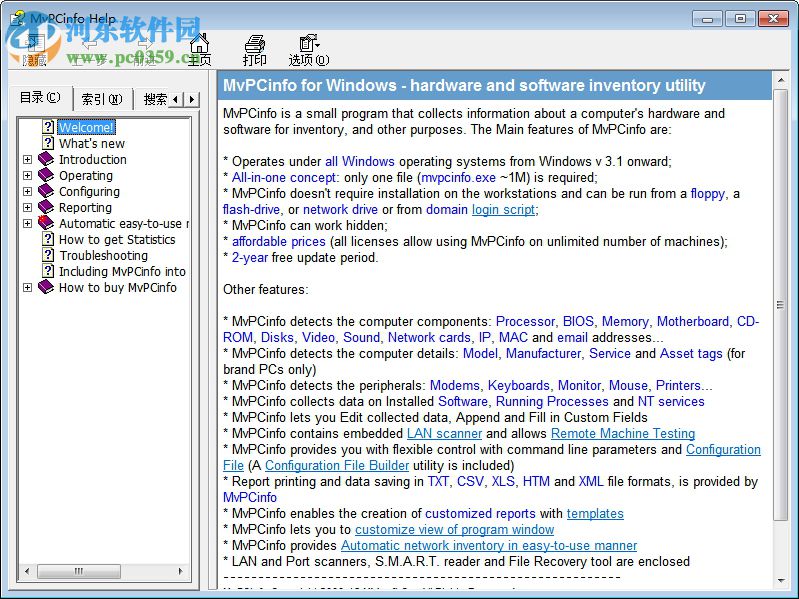
Task: Click the content pane vertical scrollbar thumb
Action: [x=780, y=305]
